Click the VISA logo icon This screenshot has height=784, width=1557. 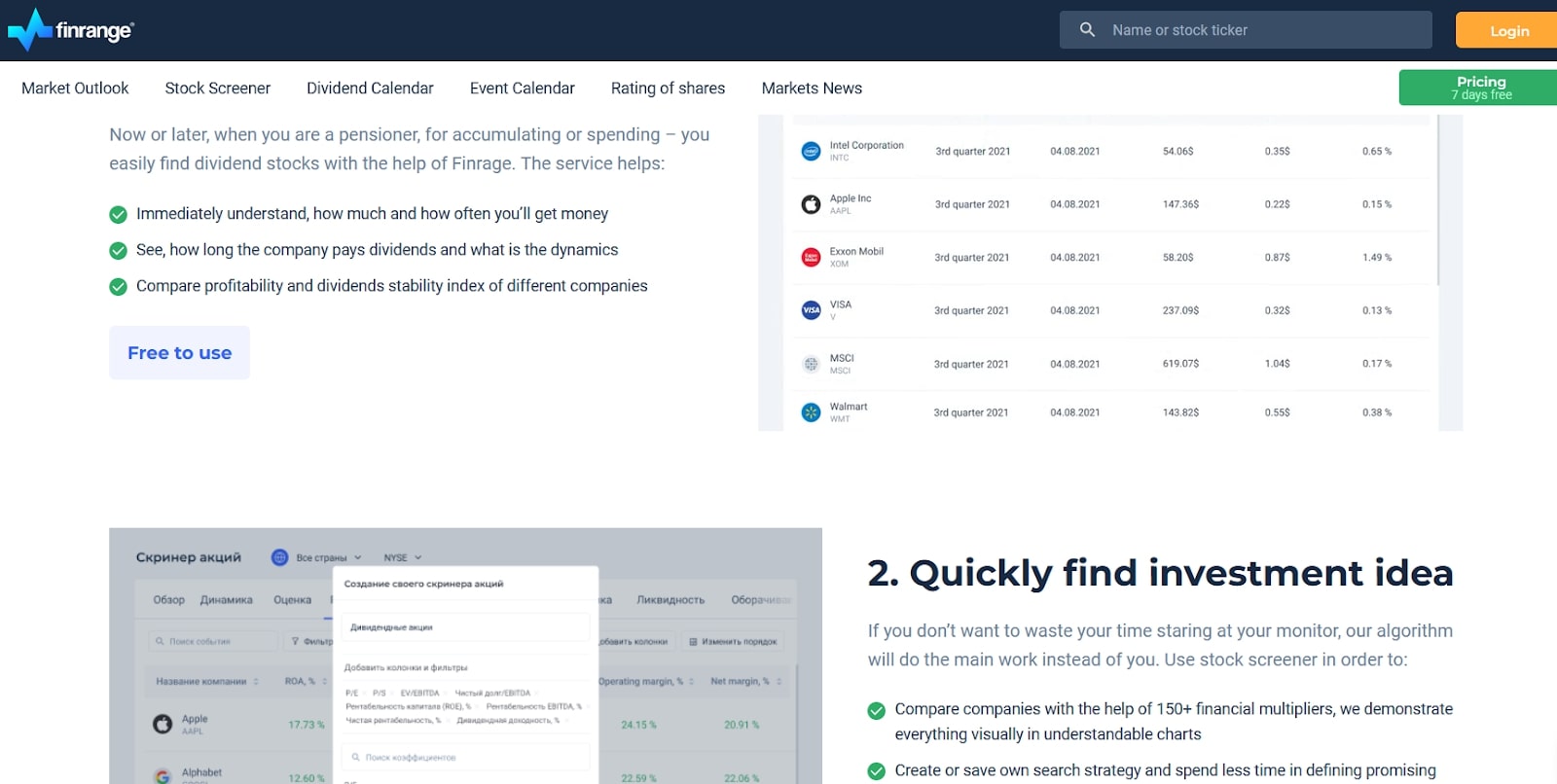811,310
